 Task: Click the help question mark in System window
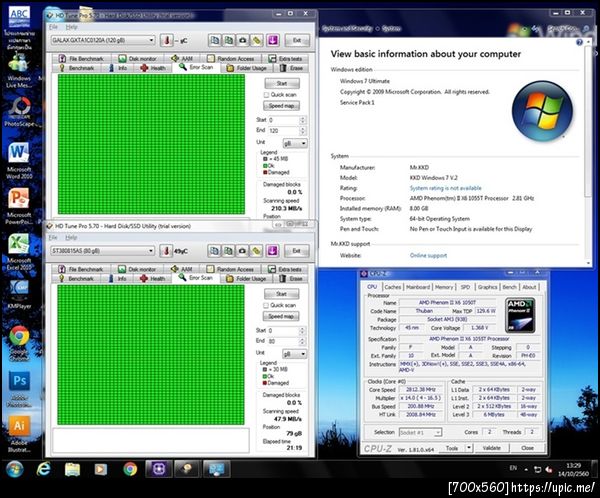579,42
